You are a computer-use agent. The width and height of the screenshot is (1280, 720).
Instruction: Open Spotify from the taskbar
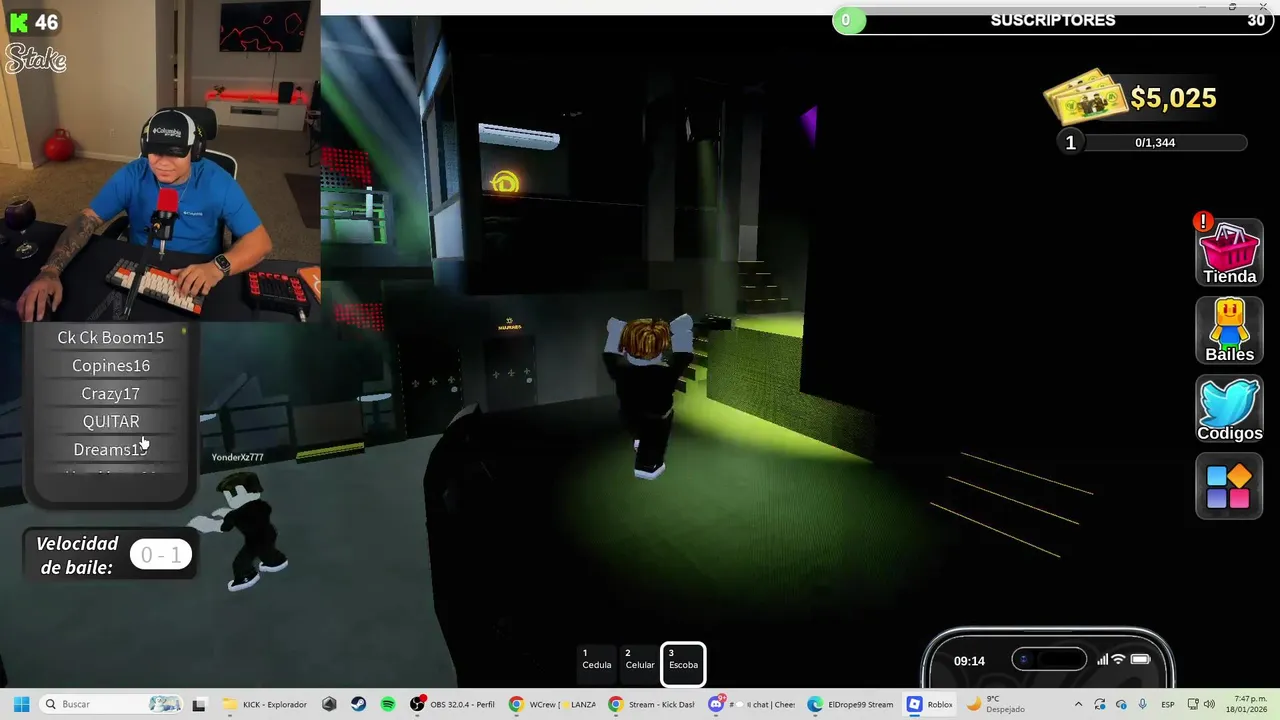click(x=388, y=704)
